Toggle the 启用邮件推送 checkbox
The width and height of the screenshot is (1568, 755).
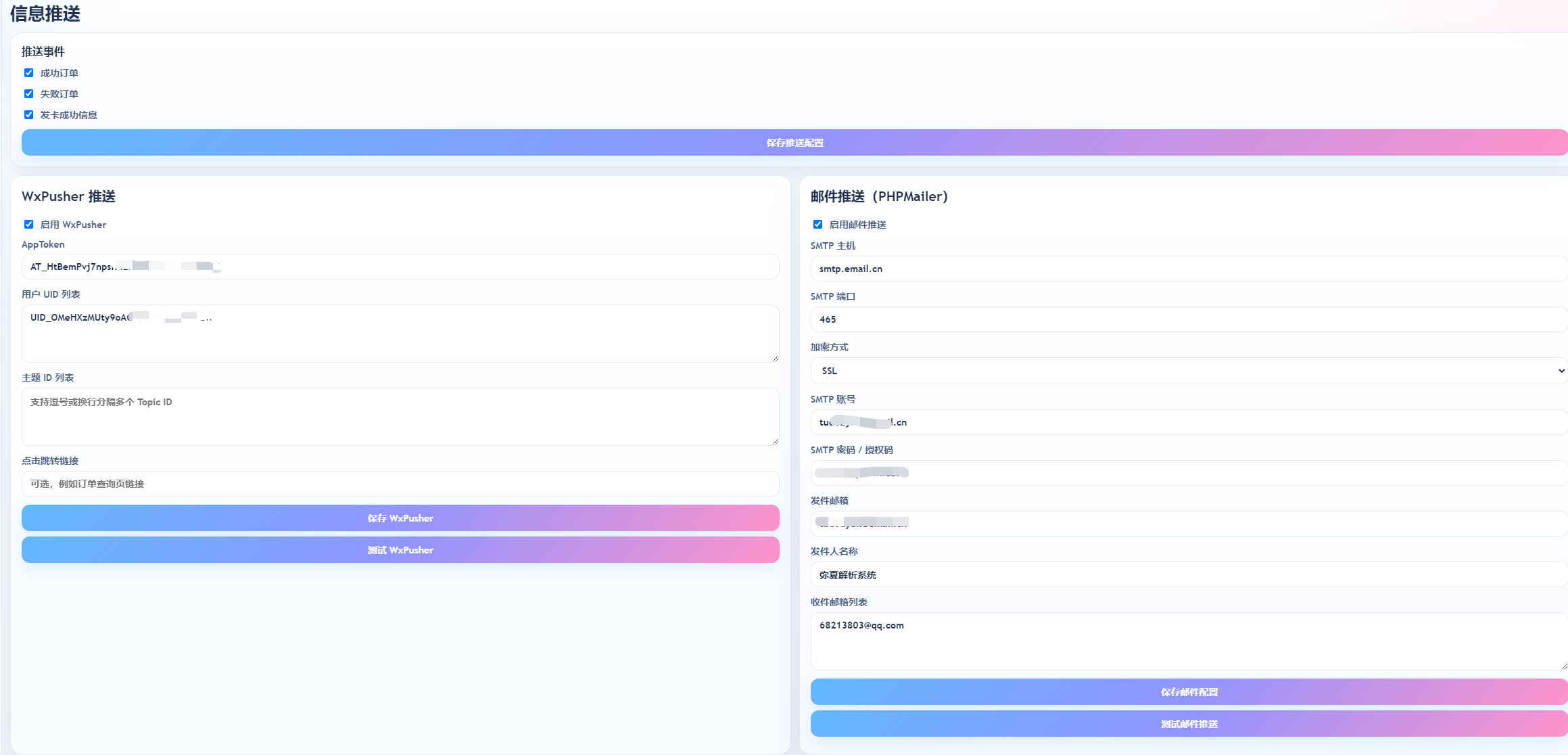coord(817,225)
